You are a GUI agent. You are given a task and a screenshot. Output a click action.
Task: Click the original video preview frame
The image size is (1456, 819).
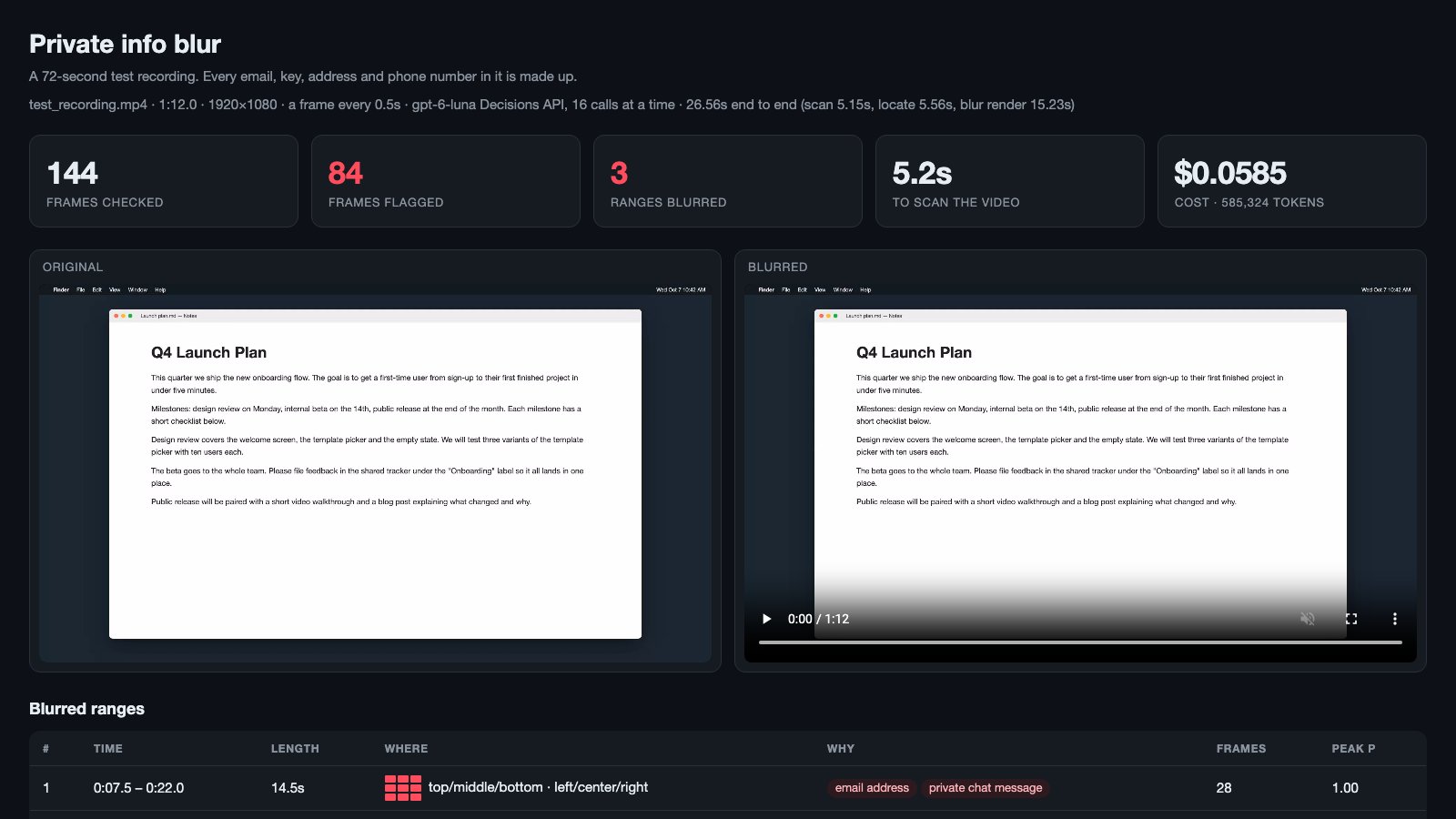[x=375, y=473]
